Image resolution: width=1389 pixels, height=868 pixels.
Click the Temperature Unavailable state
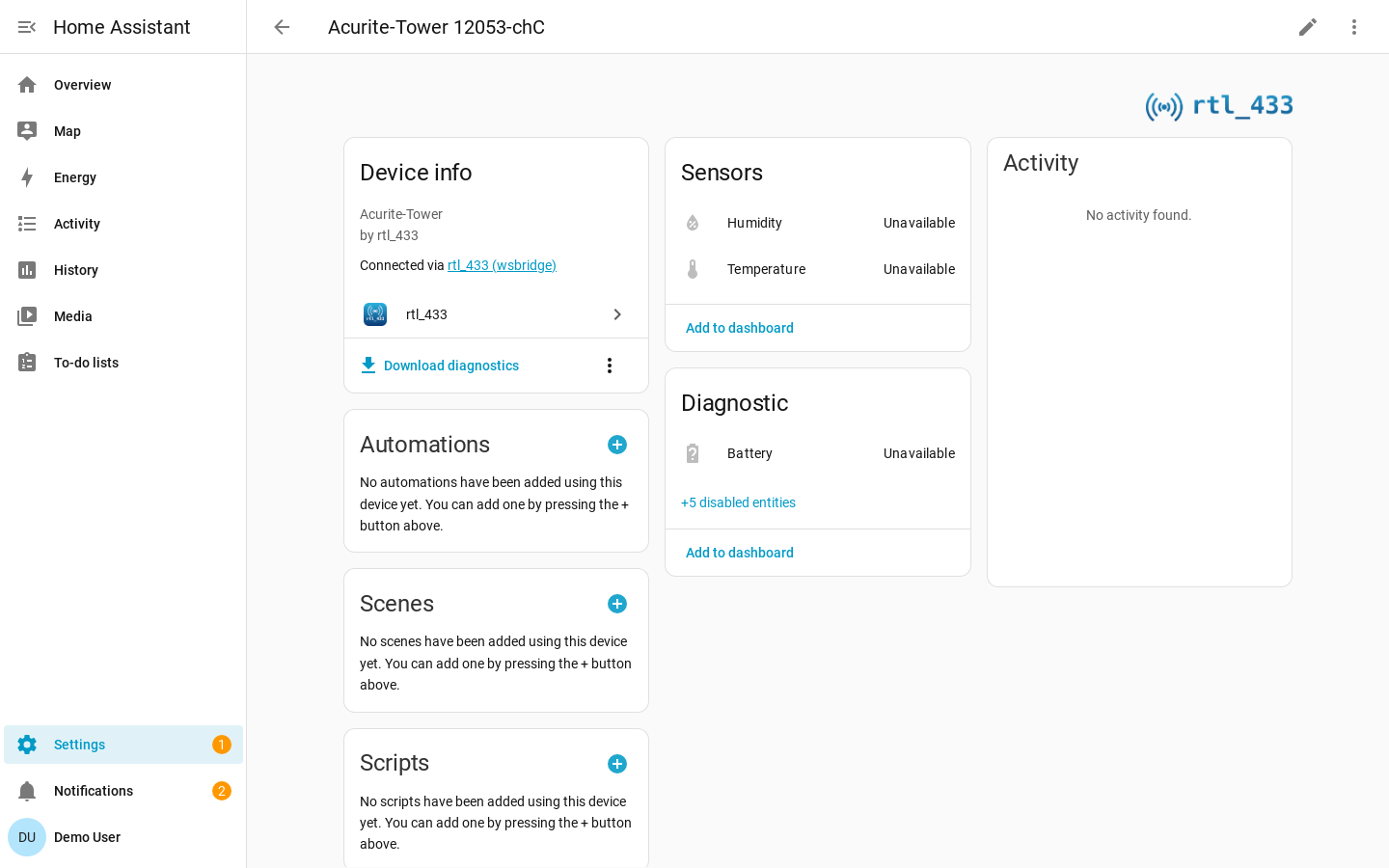click(919, 269)
